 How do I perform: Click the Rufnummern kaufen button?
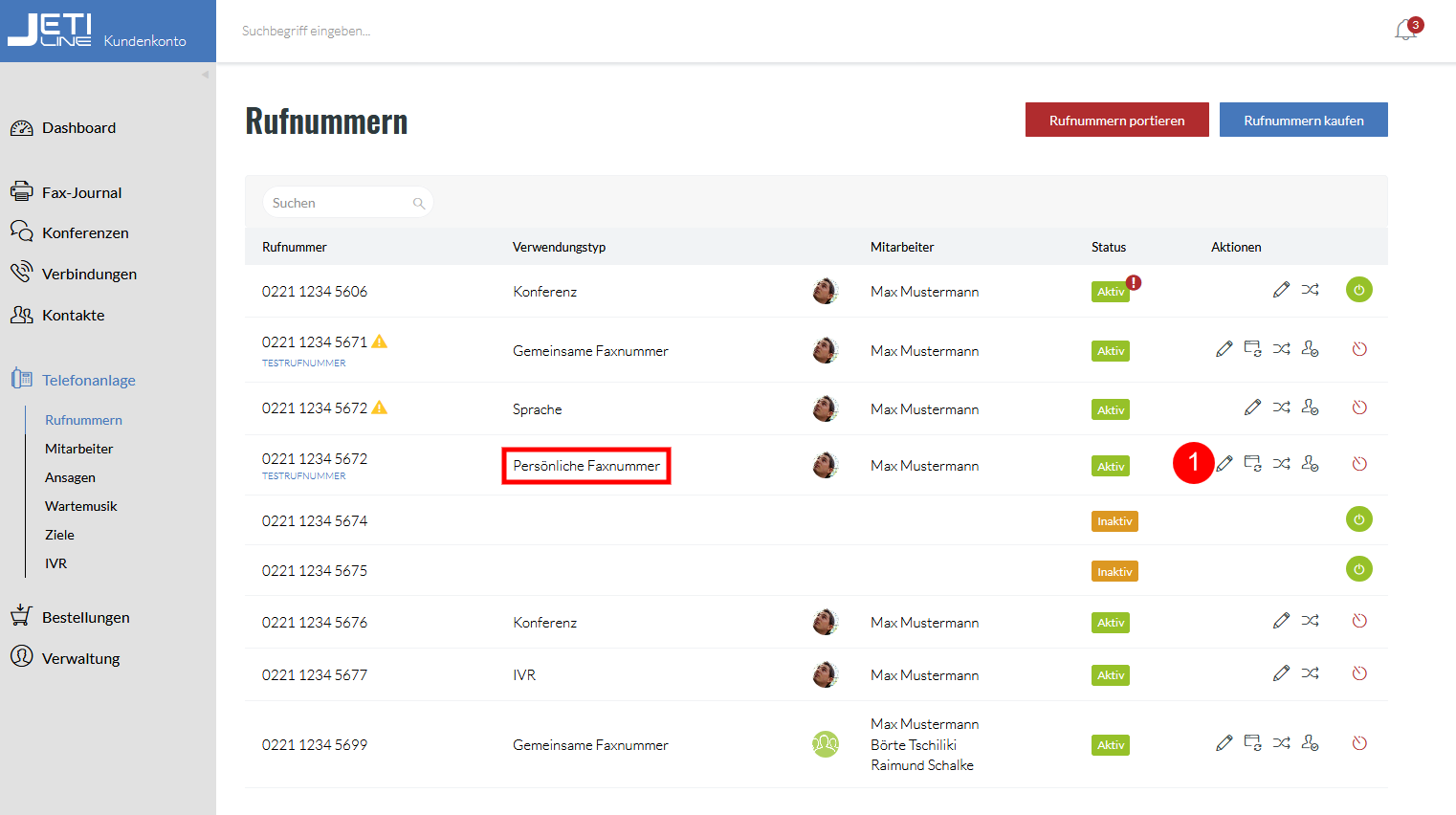tap(1303, 120)
